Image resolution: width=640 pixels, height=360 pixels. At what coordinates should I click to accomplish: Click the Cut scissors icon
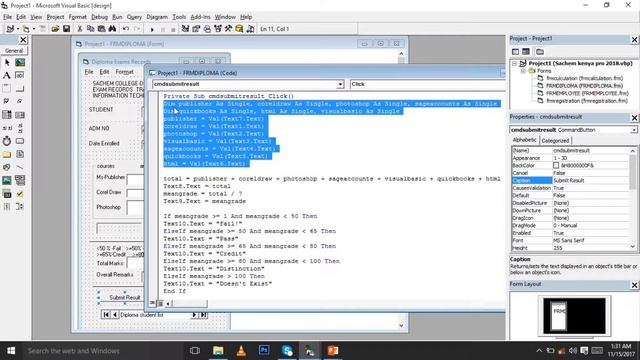coord(80,29)
